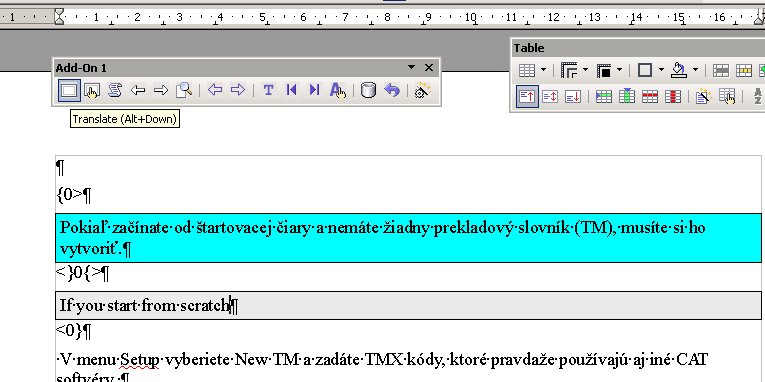Toggle Bottom vertical alignment in Table toolbar
Image resolution: width=765 pixels, height=382 pixels.
coord(573,97)
